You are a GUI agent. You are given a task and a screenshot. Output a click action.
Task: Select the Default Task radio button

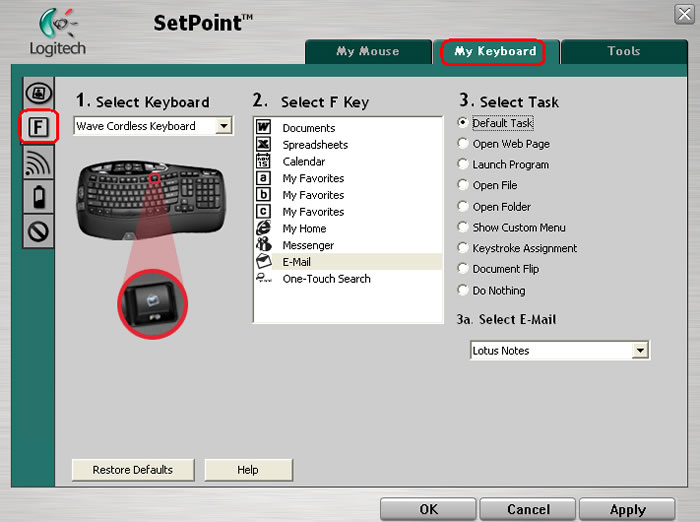click(x=463, y=122)
